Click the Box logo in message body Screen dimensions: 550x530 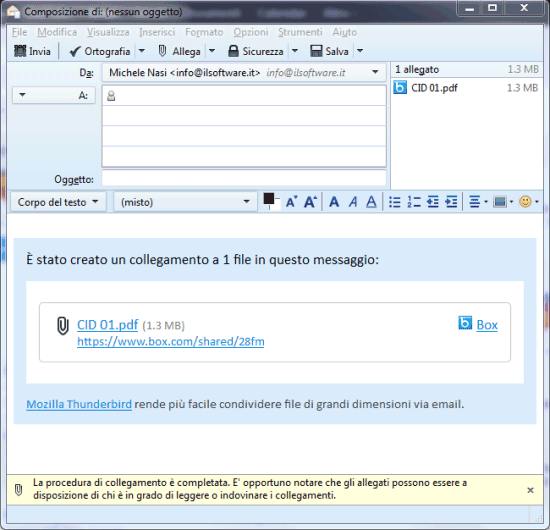(465, 323)
